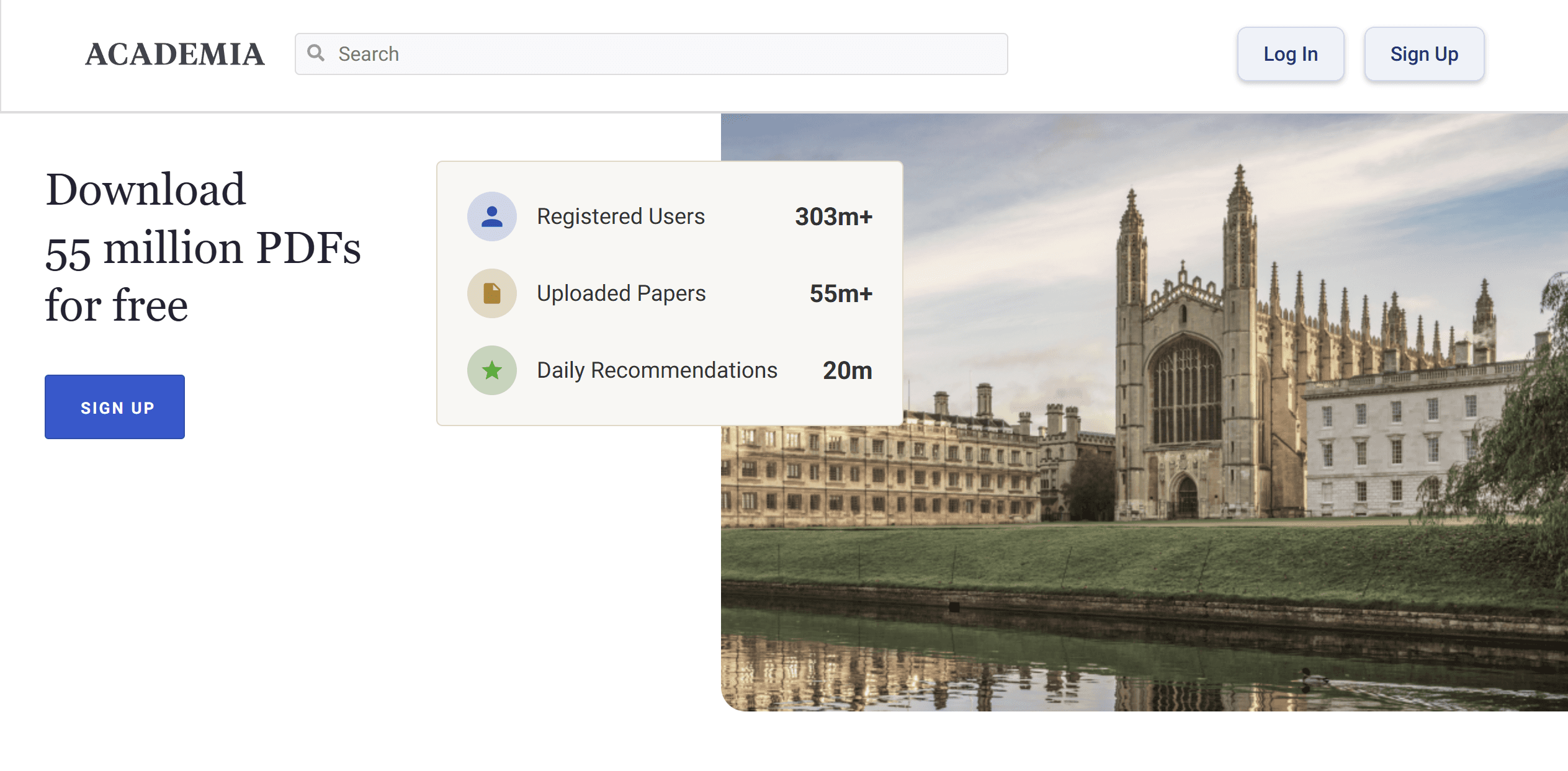Click the Registered Users label
The image size is (1568, 771).
[x=620, y=216]
